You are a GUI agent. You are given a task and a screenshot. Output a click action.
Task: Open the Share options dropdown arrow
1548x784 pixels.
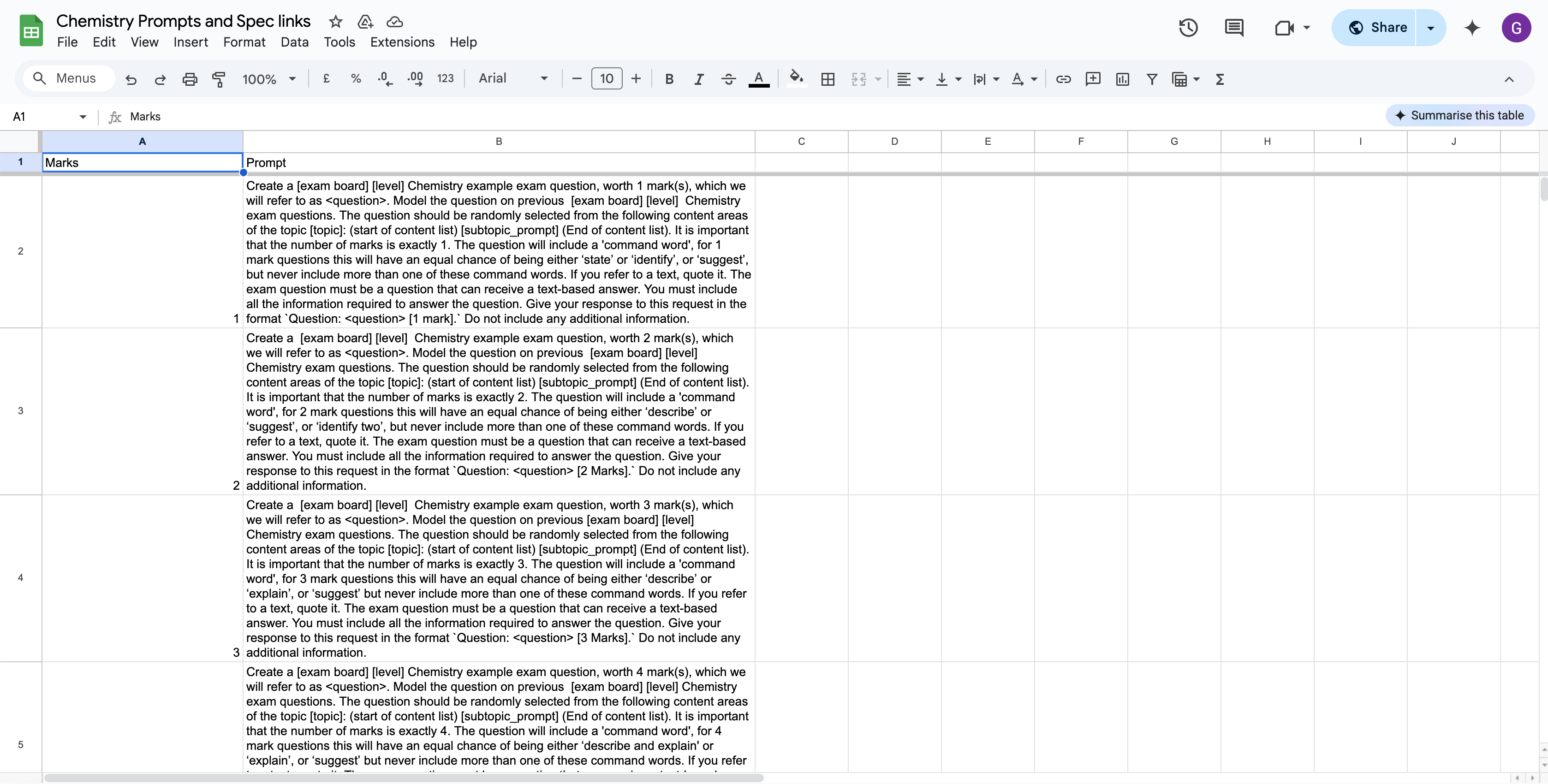1430,28
